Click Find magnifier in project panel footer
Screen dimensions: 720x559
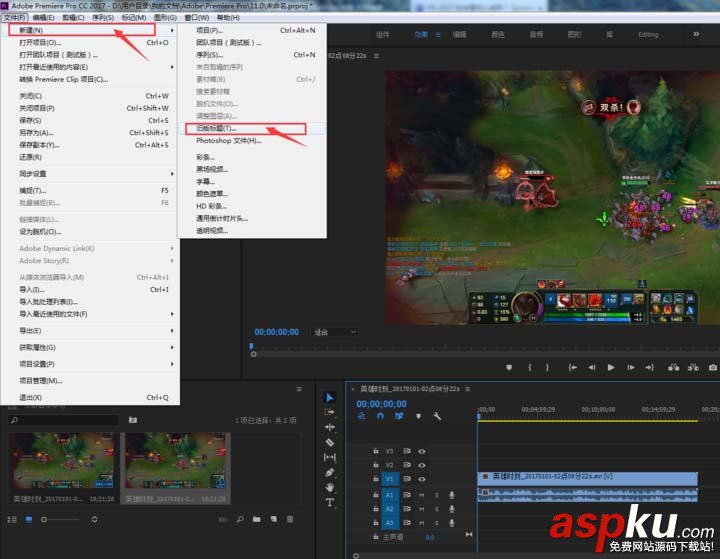[240, 519]
